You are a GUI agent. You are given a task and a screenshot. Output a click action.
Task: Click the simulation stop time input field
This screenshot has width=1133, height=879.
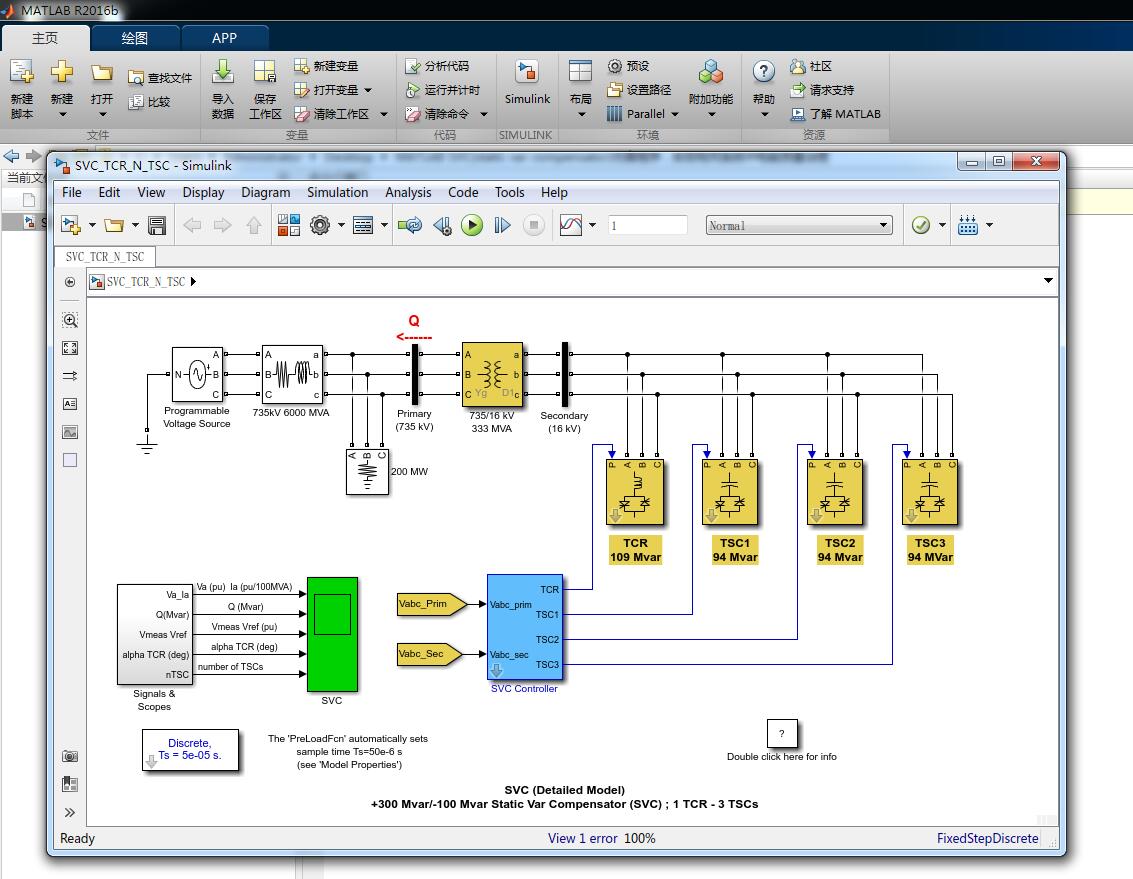tap(647, 226)
